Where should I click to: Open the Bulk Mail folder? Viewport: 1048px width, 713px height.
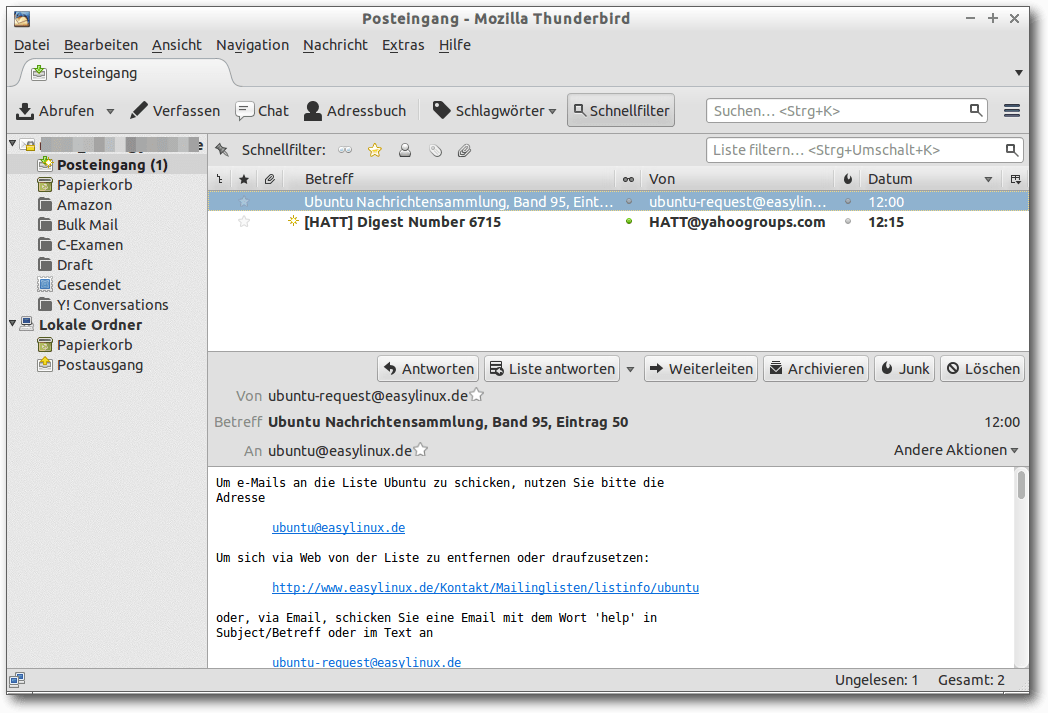[x=87, y=225]
